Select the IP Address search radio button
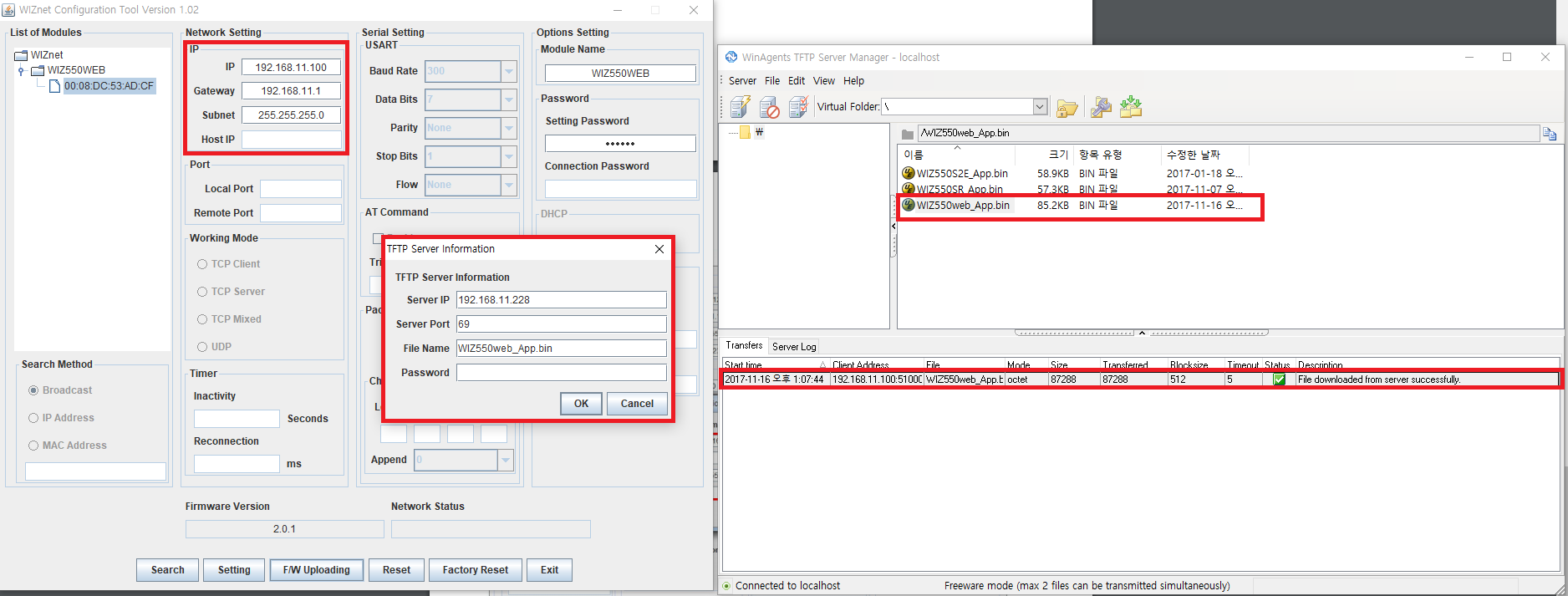This screenshot has width=1568, height=596. tap(34, 418)
